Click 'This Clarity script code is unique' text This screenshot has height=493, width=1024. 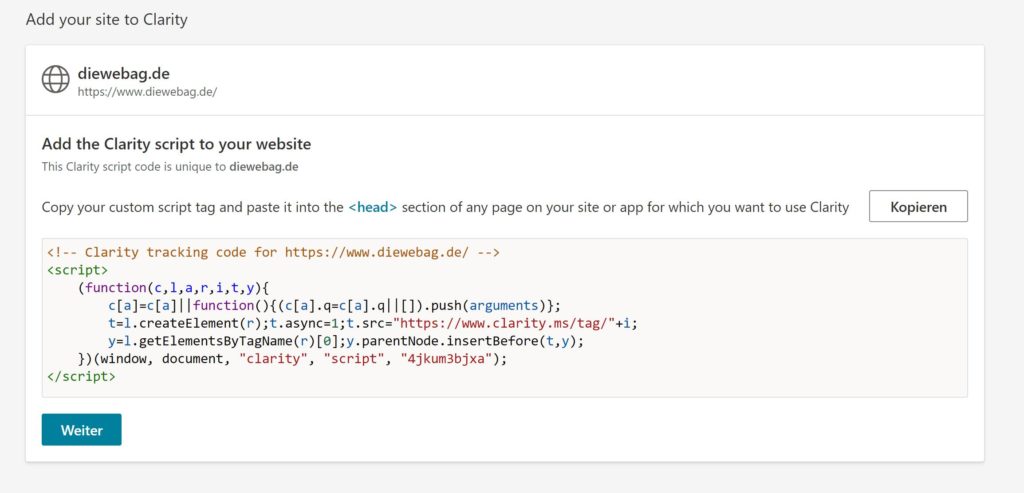coord(170,167)
